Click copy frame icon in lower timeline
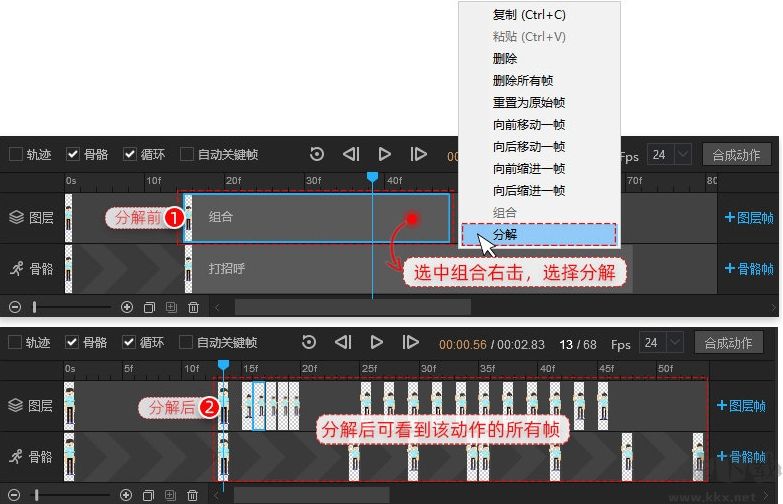This screenshot has width=783, height=504. [148, 495]
